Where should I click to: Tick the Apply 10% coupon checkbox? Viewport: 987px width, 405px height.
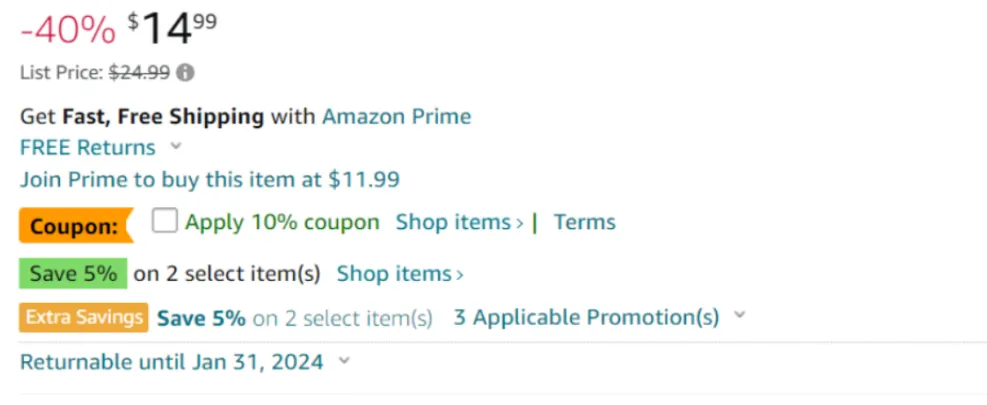(165, 221)
